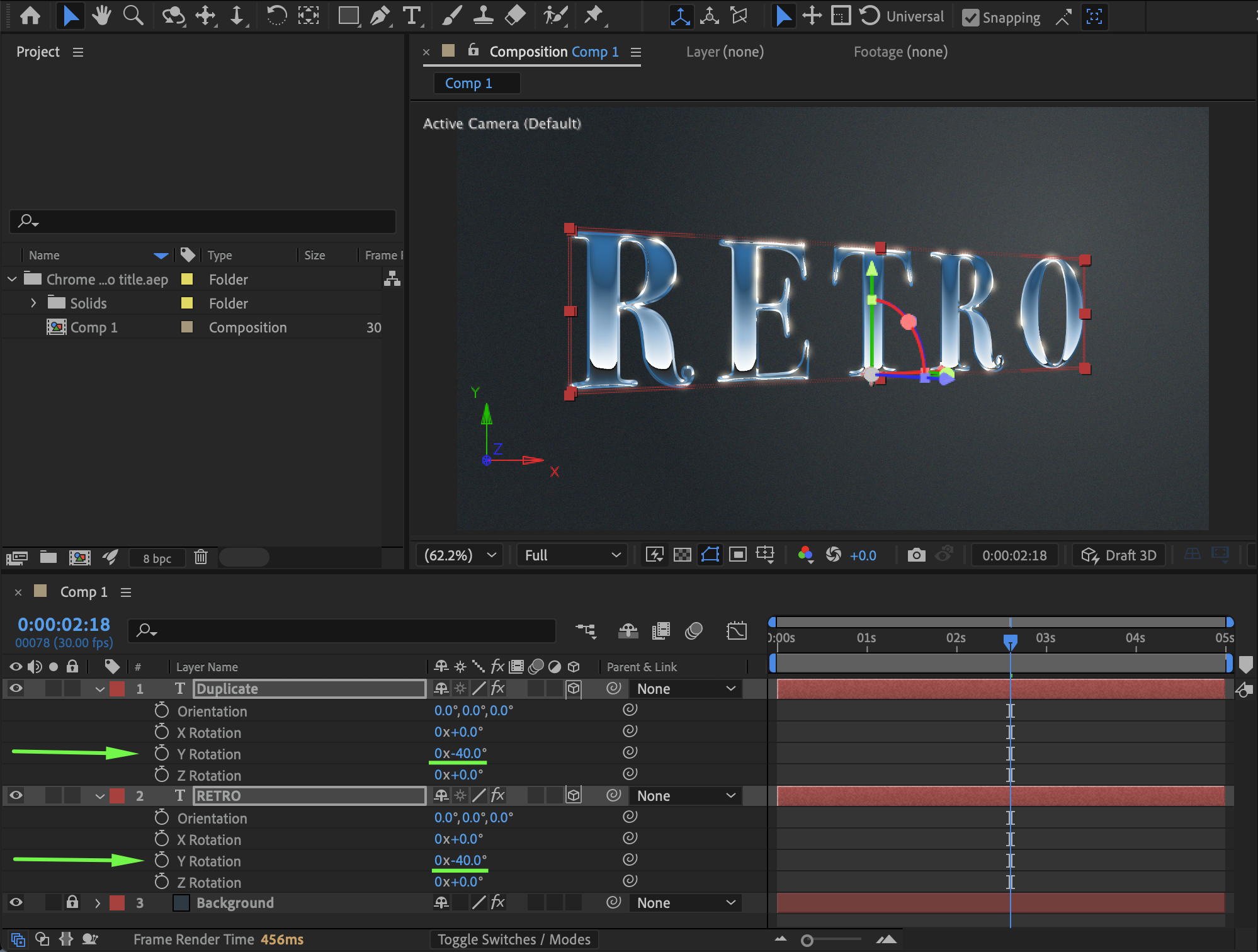Open the Full resolution dropdown
Viewport: 1258px width, 952px height.
[572, 555]
